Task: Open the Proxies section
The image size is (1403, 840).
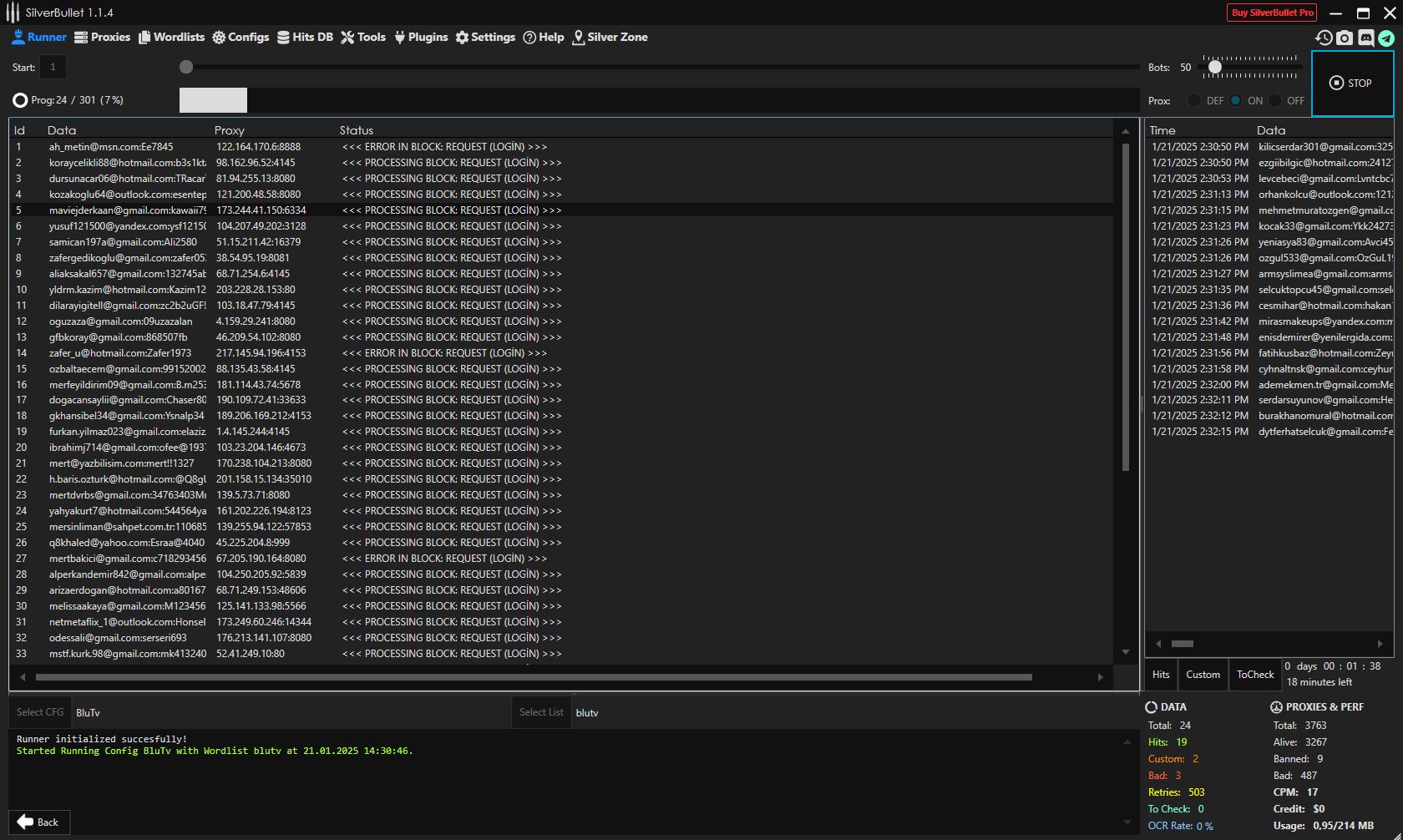Action: (x=102, y=38)
